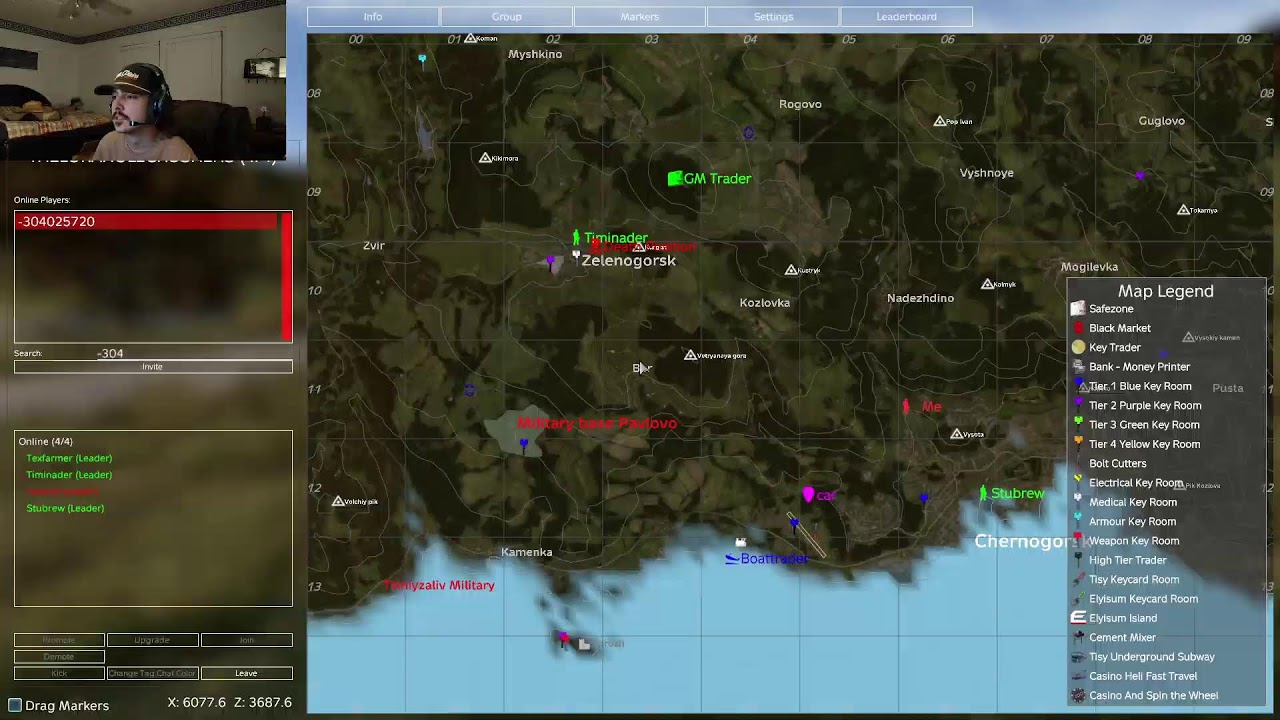Select Timinader (Leader) in group list

click(69, 475)
